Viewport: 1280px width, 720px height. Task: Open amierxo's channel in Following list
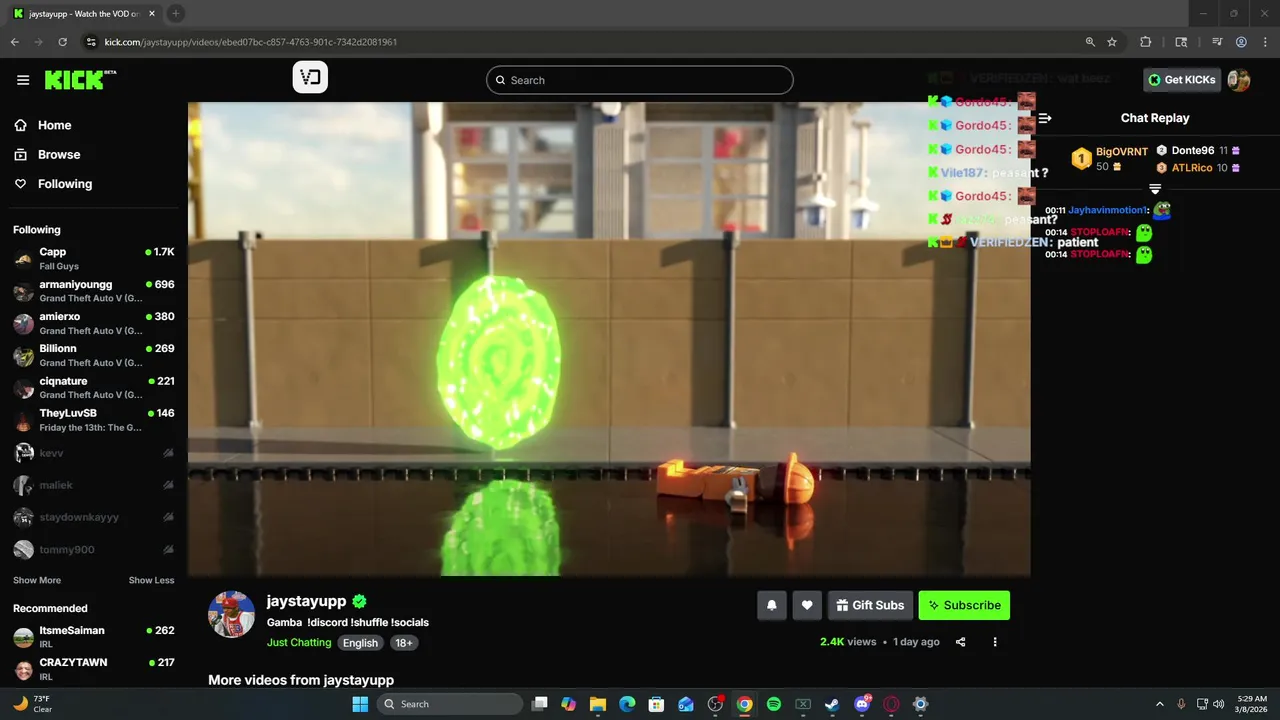94,323
